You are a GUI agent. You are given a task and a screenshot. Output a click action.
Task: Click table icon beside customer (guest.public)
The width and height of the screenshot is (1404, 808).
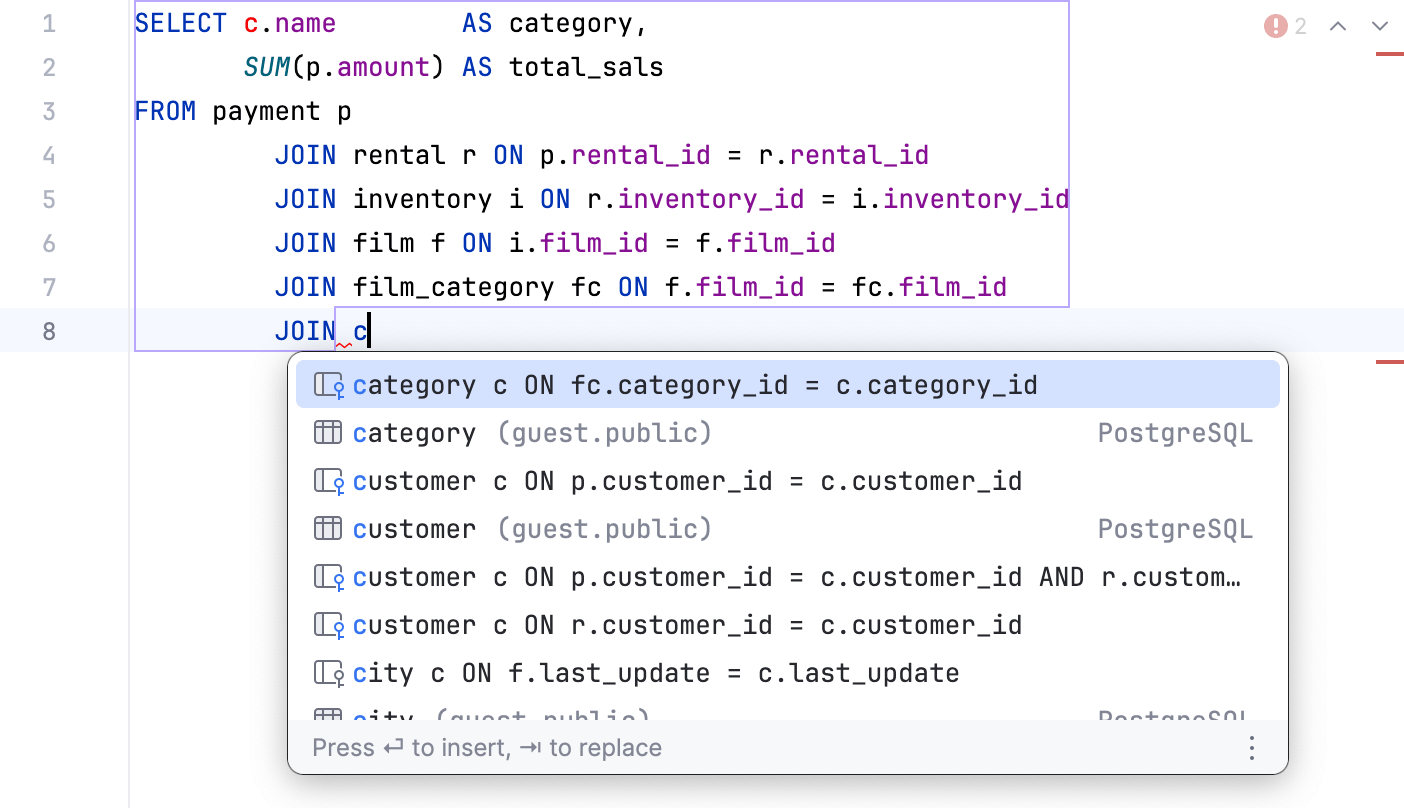click(328, 529)
